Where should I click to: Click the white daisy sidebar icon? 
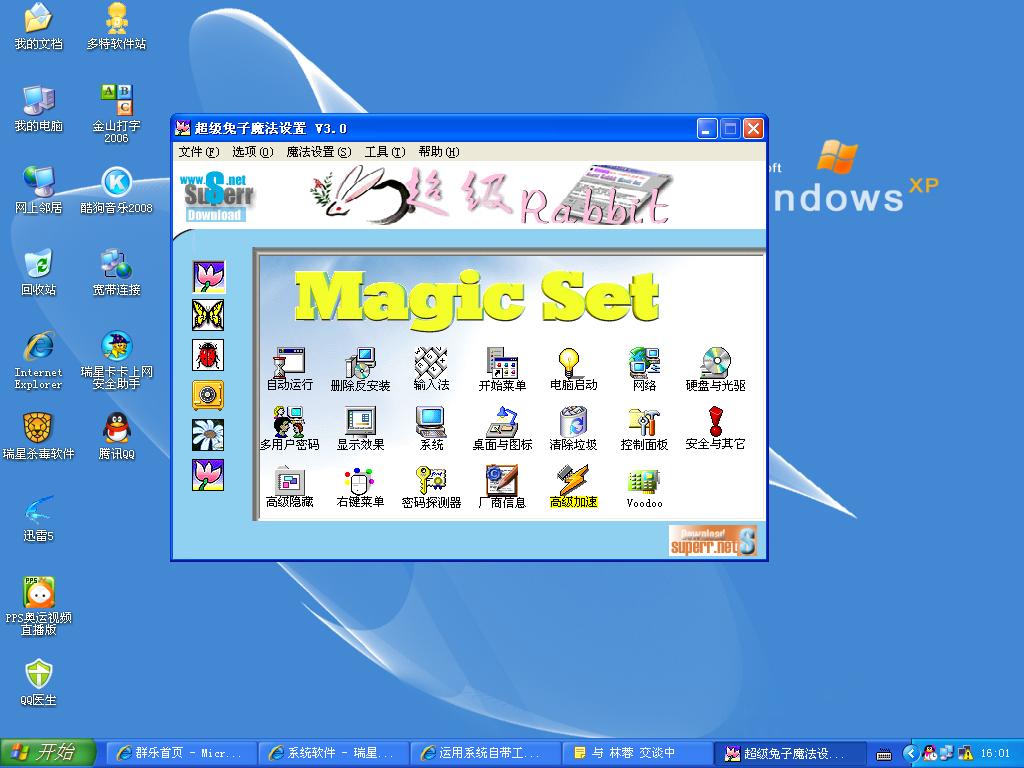point(208,435)
